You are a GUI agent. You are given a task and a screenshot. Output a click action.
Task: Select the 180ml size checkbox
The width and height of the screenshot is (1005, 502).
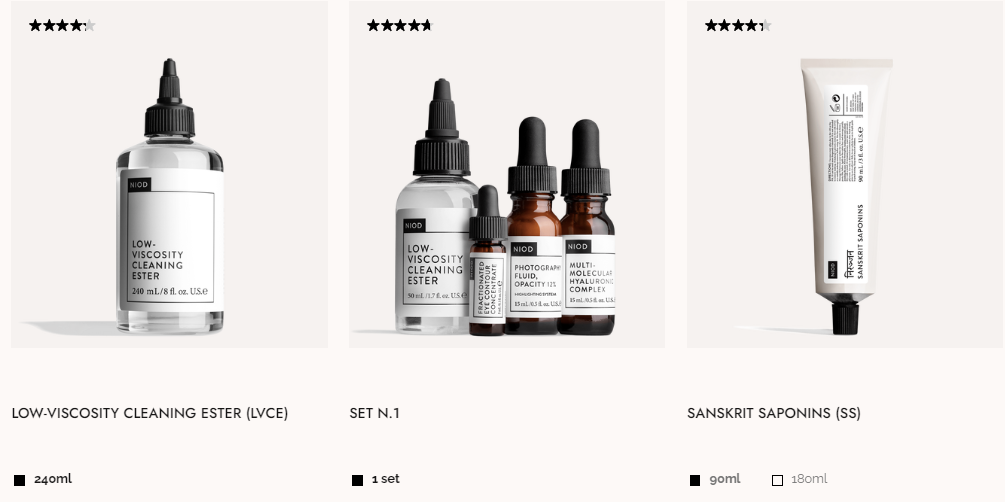[777, 480]
